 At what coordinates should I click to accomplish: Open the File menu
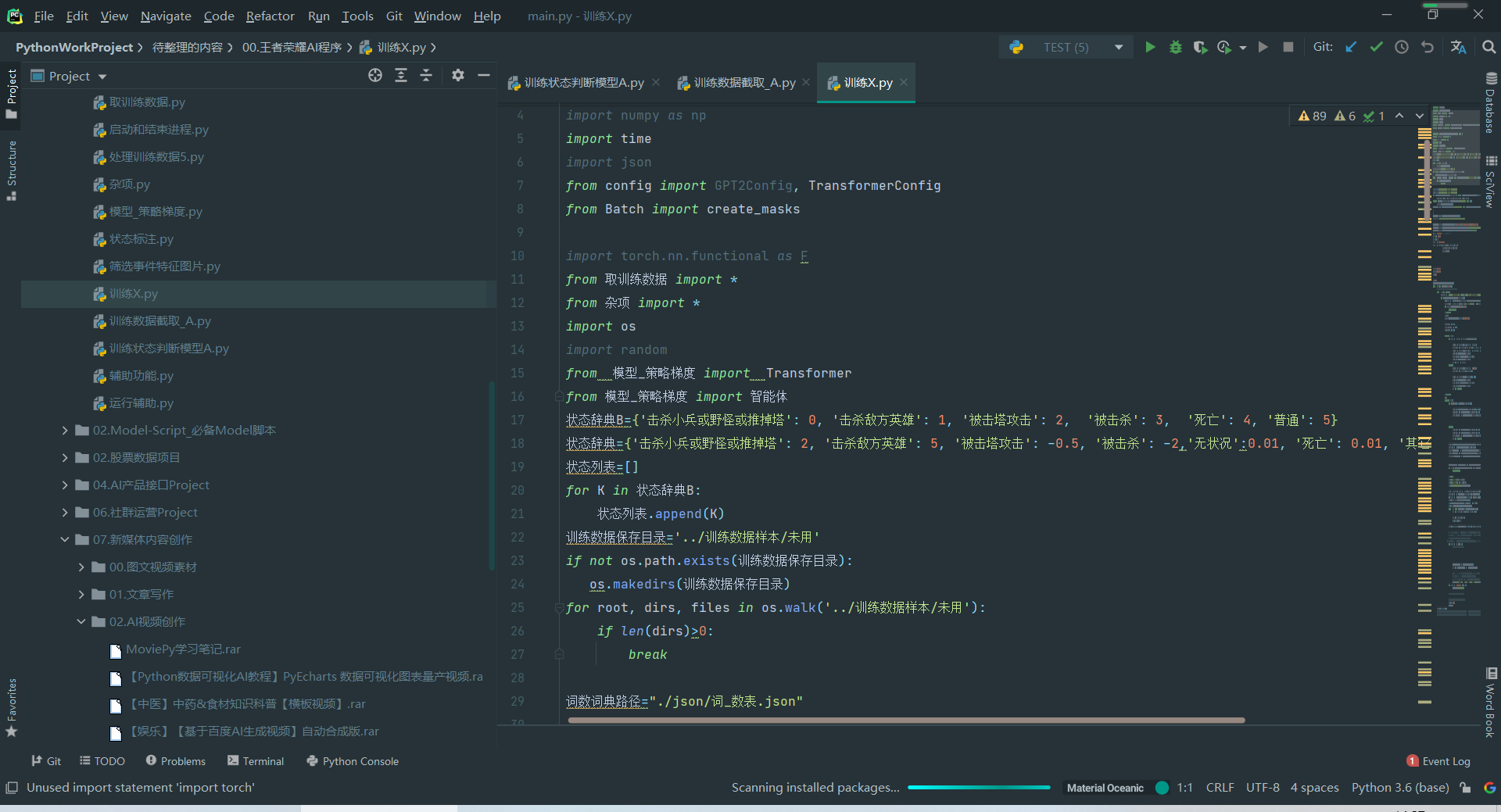pos(44,16)
